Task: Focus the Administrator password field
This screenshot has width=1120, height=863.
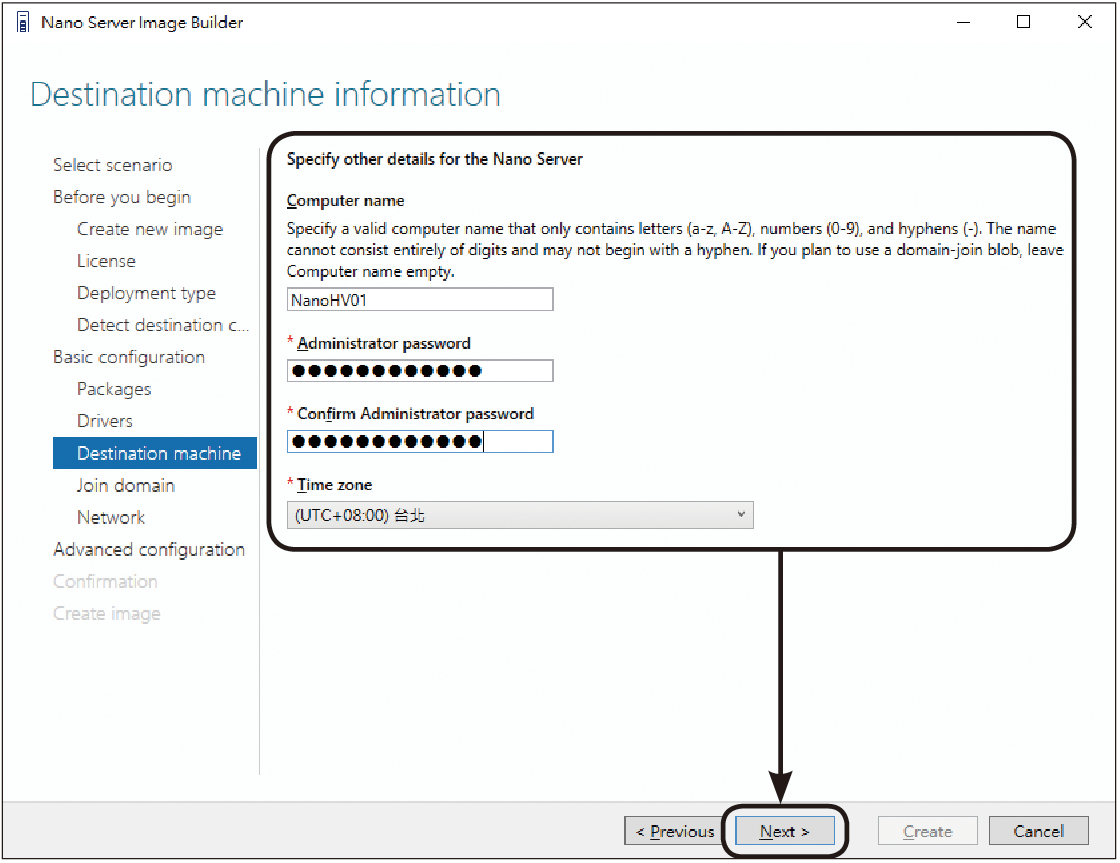Action: point(420,370)
